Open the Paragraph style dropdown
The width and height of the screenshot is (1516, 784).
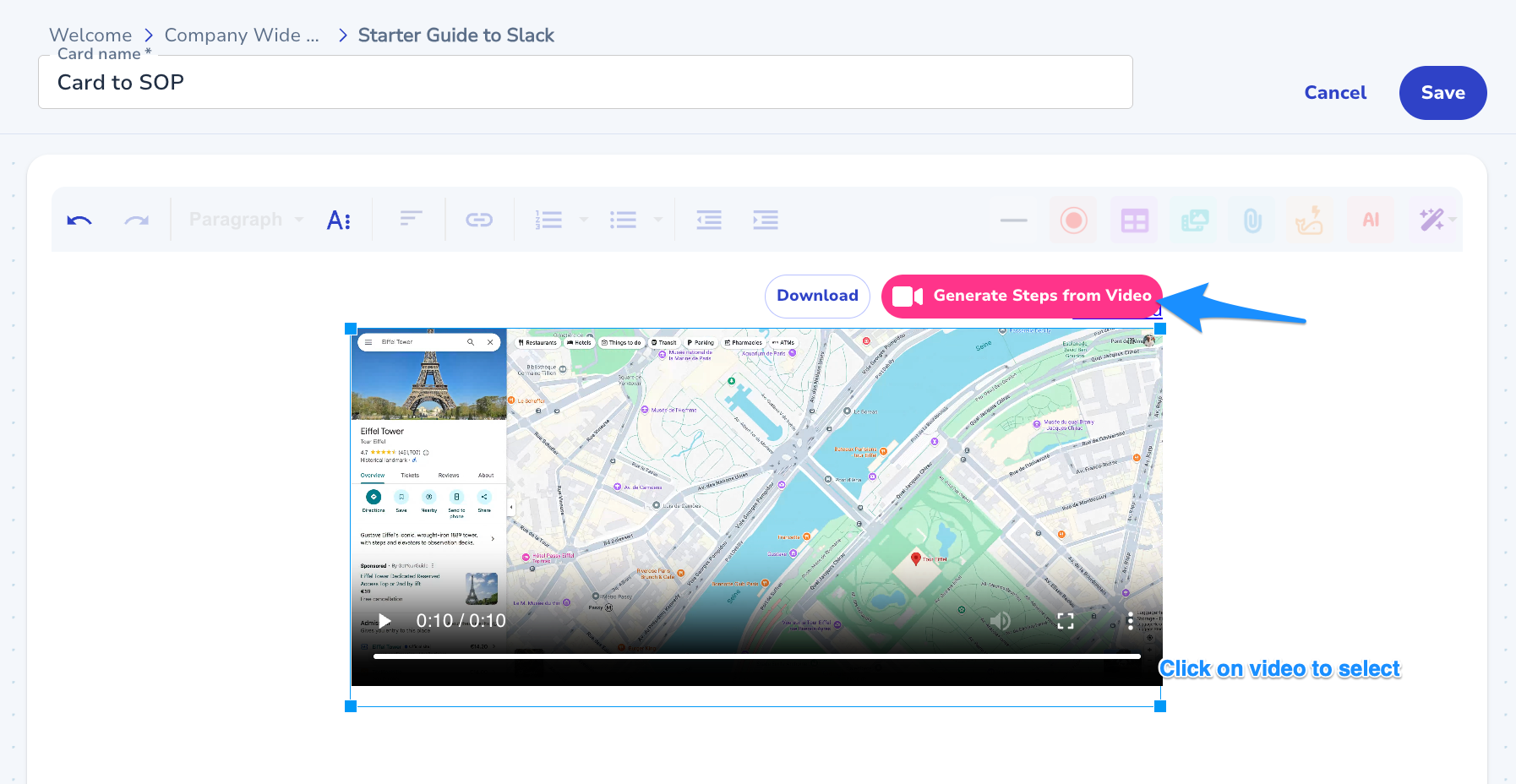pos(246,220)
